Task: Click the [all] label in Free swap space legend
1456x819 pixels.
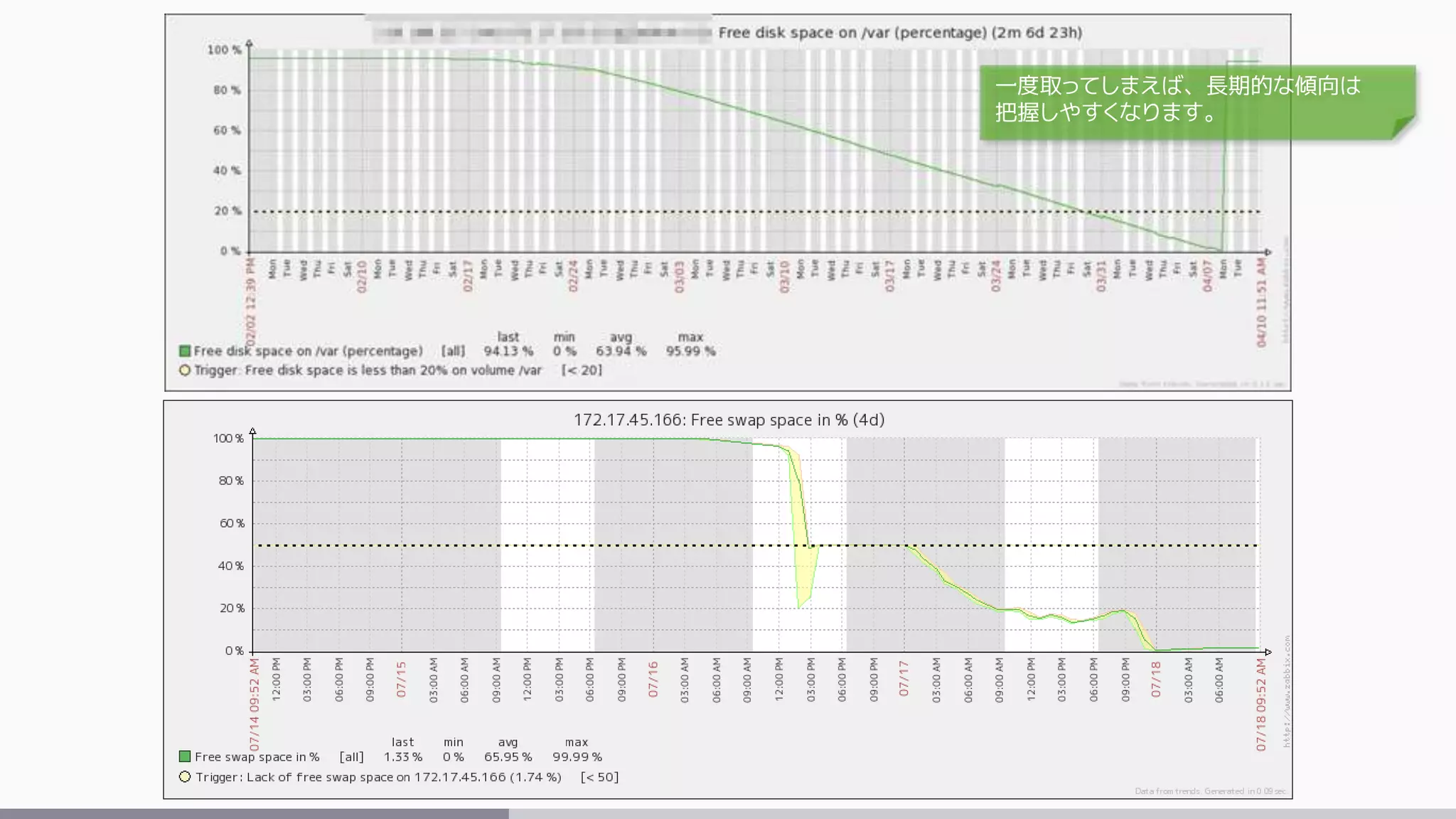Action: click(x=351, y=756)
